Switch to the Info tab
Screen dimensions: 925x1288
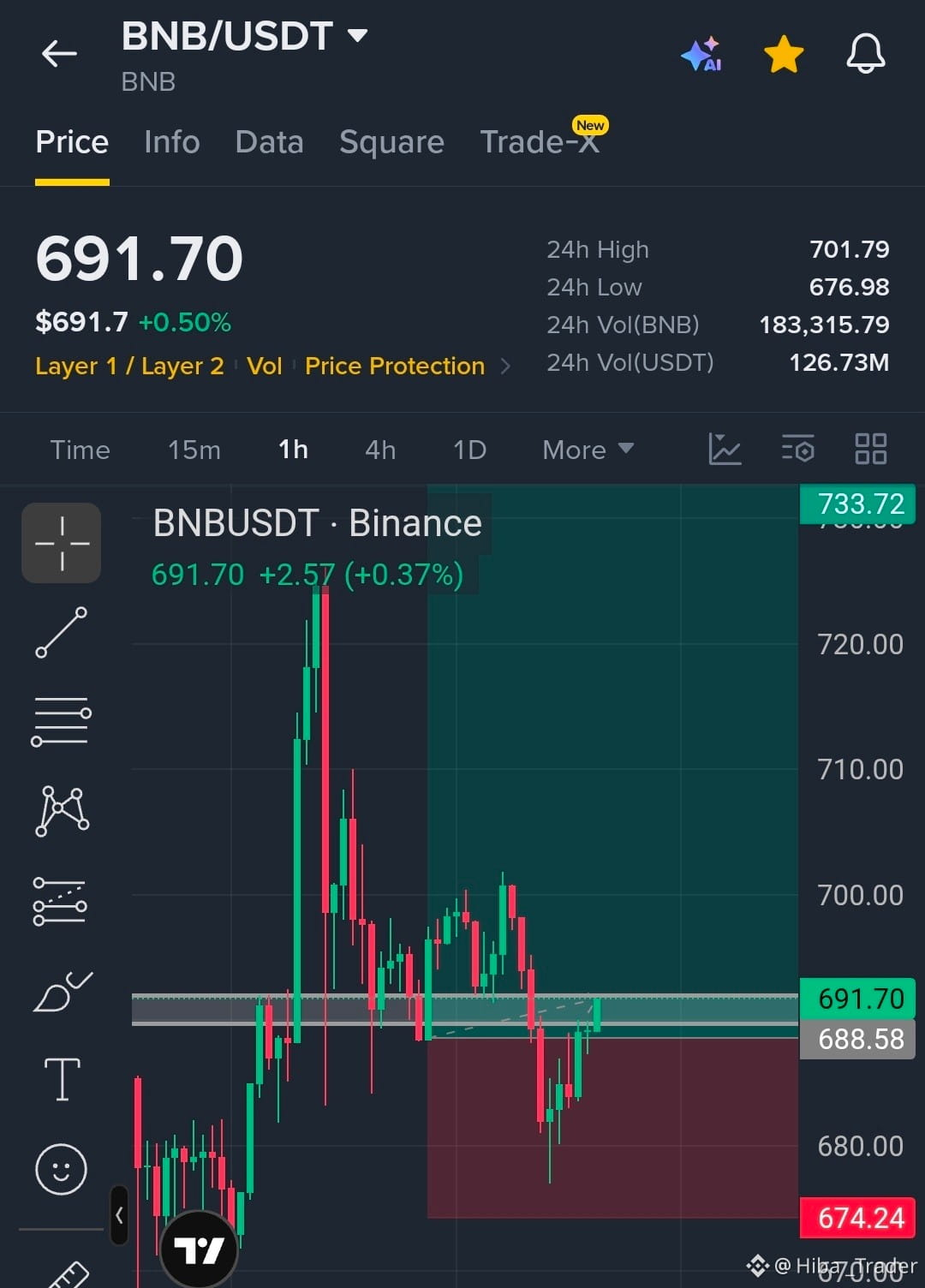coord(172,142)
